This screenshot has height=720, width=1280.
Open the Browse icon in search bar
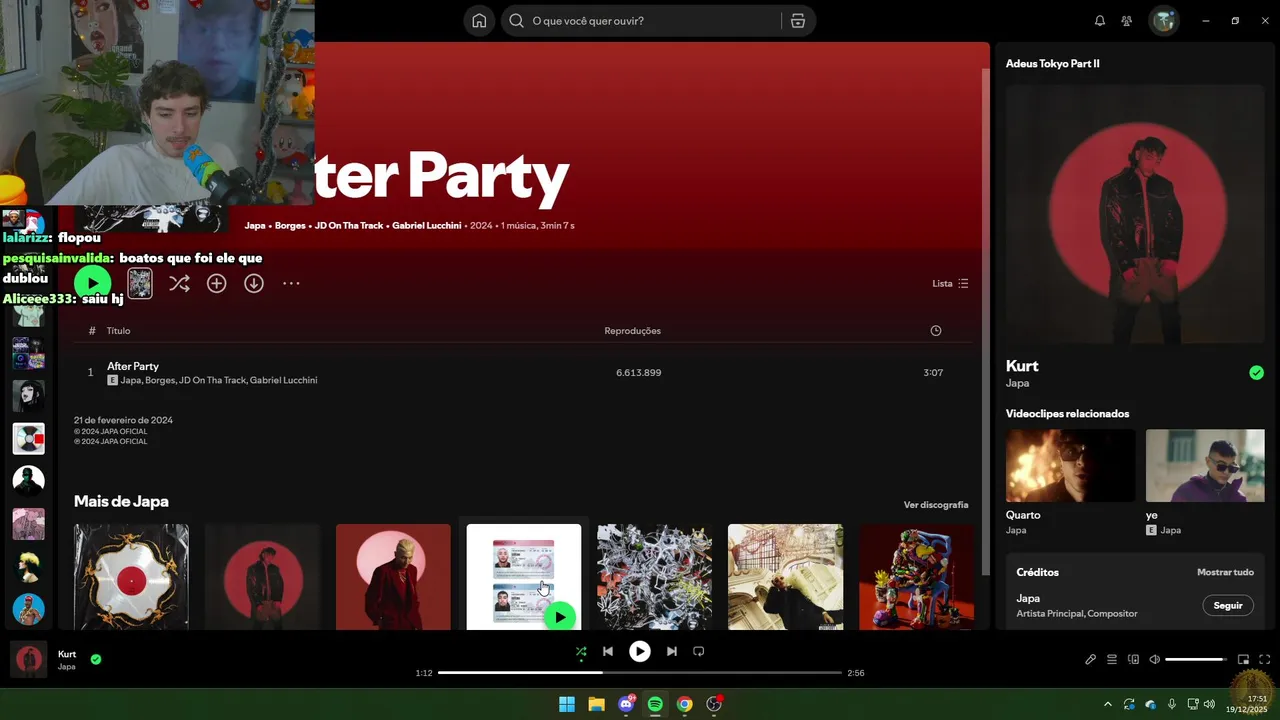click(x=797, y=21)
